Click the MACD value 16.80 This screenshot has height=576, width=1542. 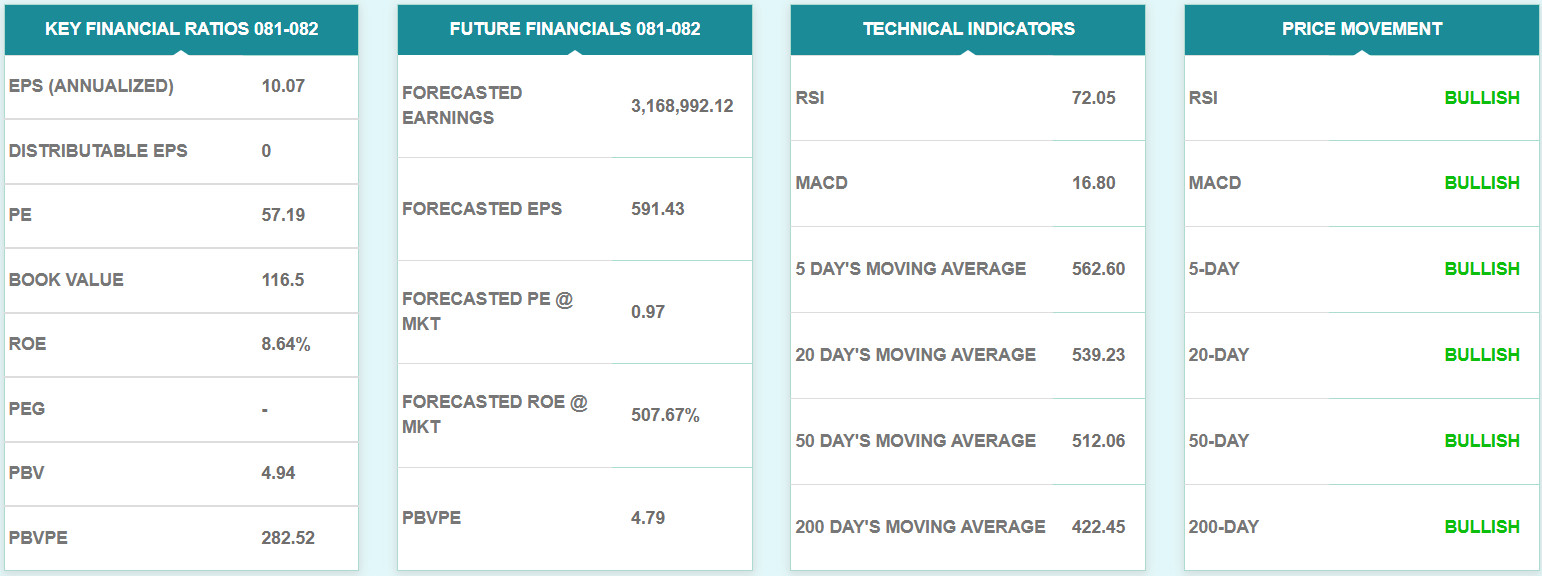[1093, 183]
